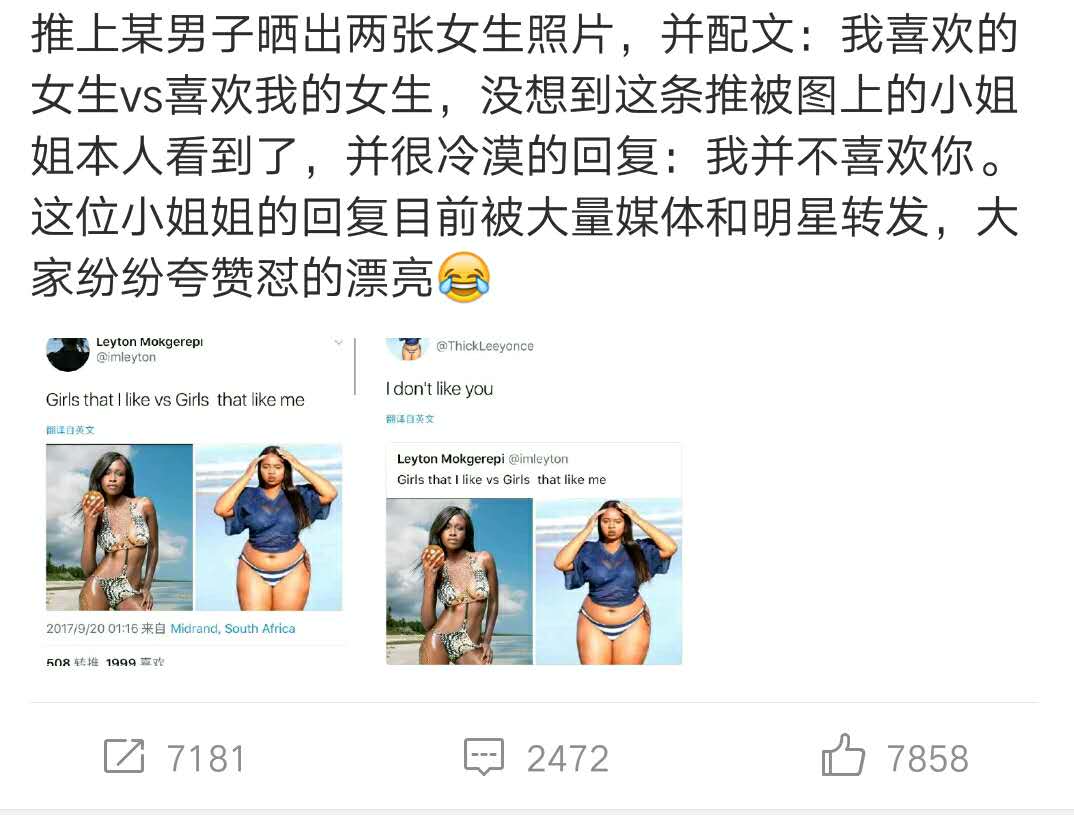Open @imleyton handle in left tweet
Viewport: 1074px width, 815px height.
tap(126, 358)
